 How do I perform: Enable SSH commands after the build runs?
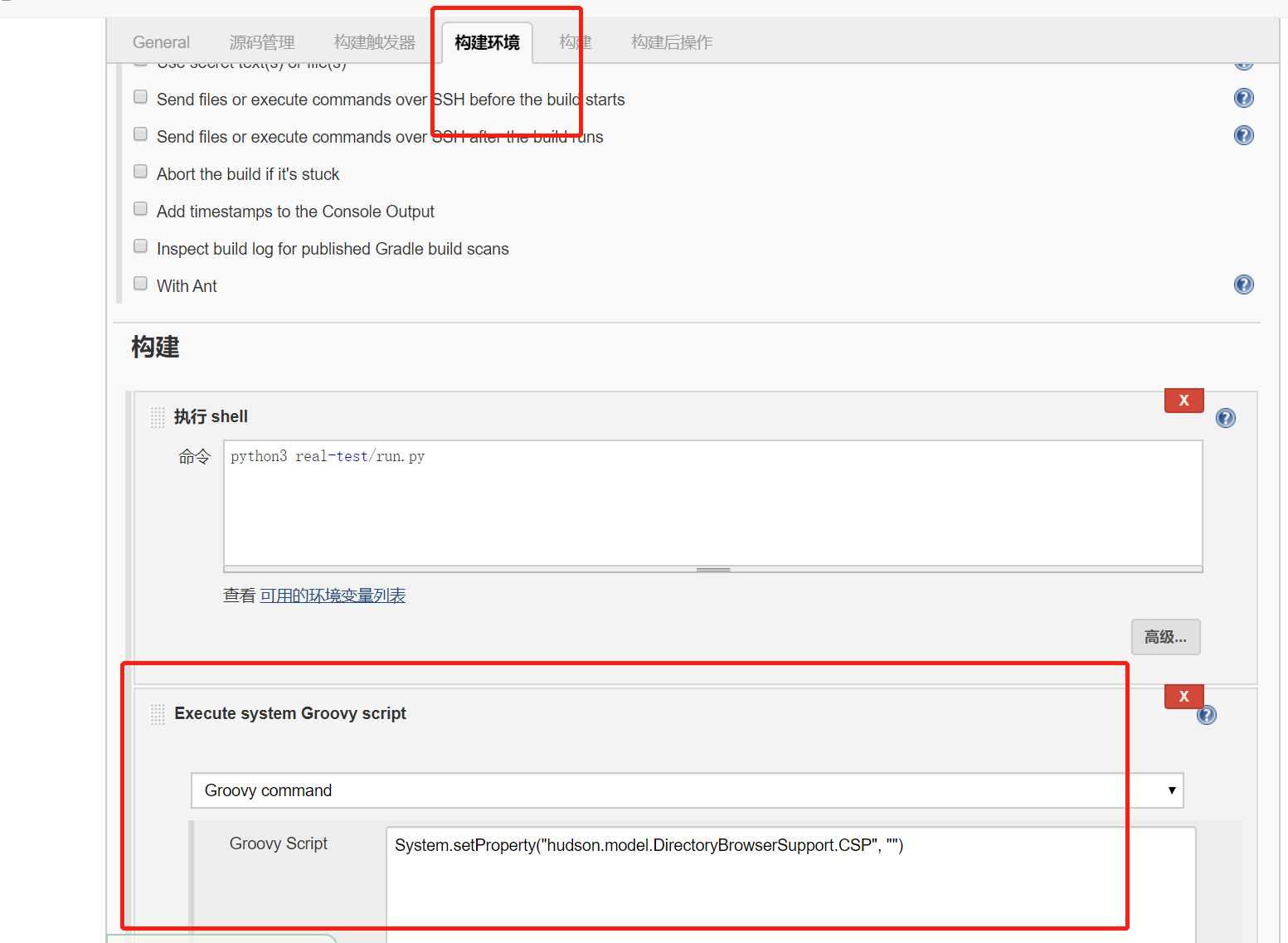point(141,134)
